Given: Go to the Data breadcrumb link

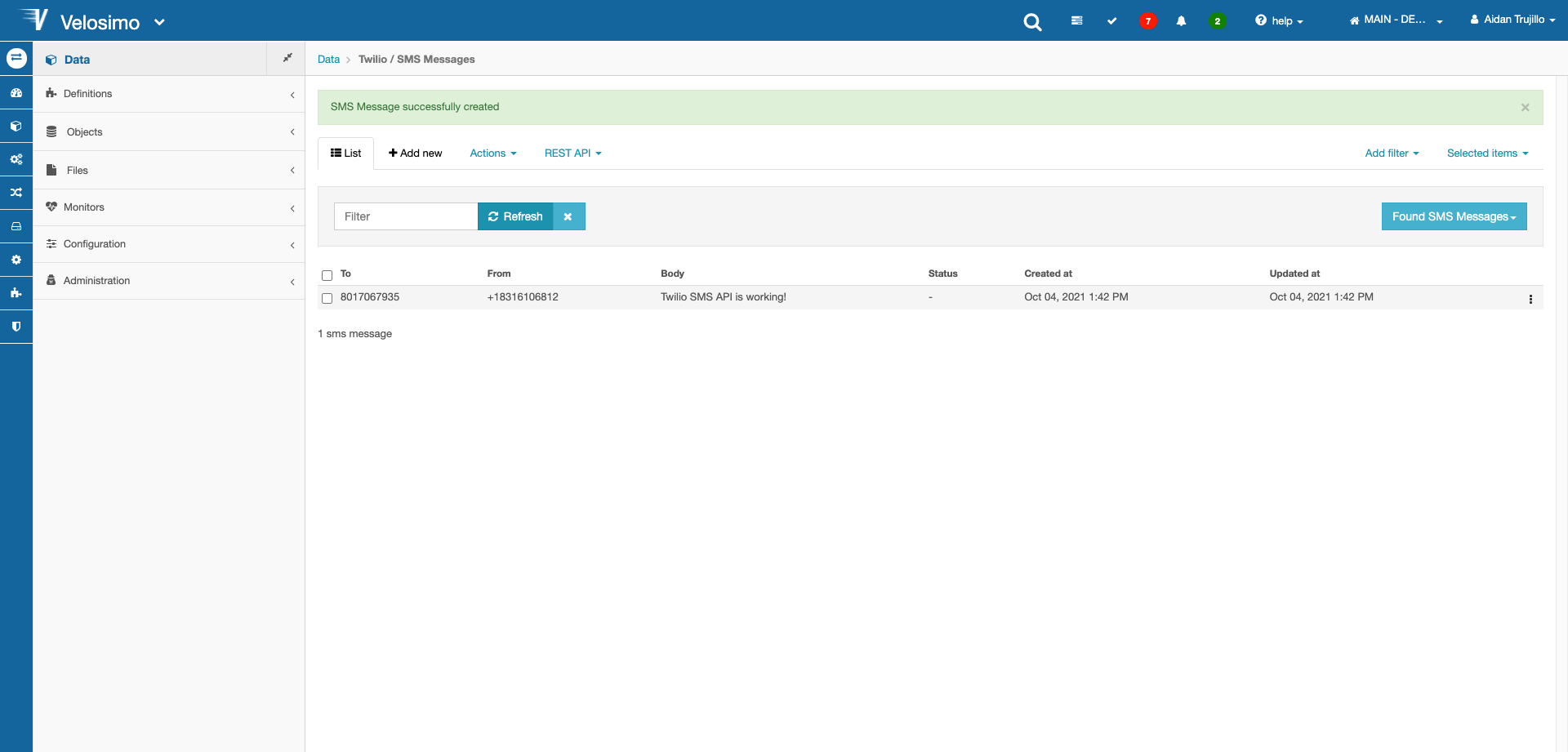Looking at the screenshot, I should point(328,60).
